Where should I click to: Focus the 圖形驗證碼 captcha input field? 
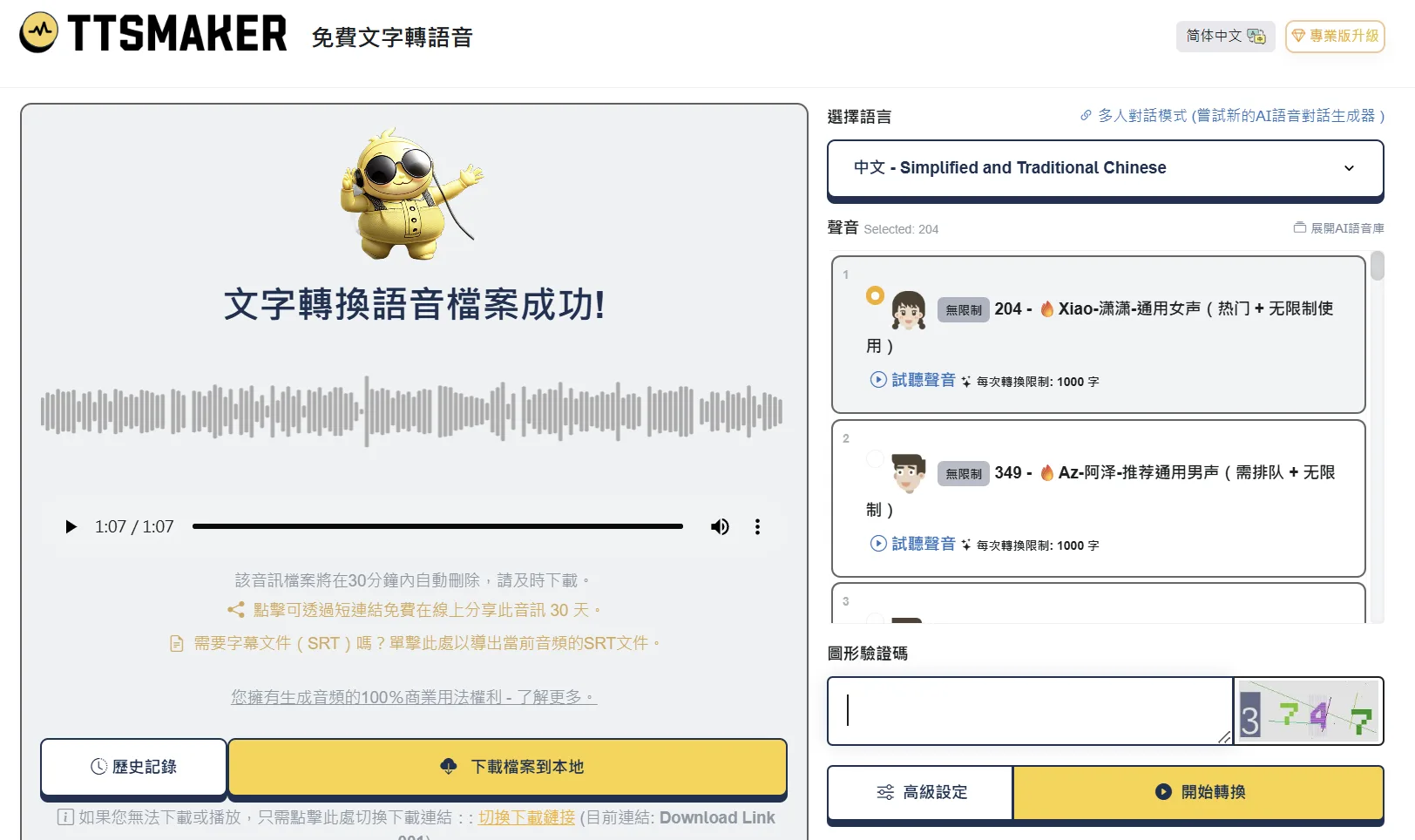1030,711
